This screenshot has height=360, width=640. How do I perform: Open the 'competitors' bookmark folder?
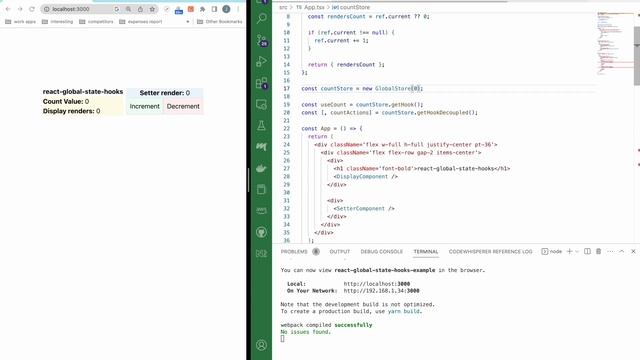(x=96, y=22)
